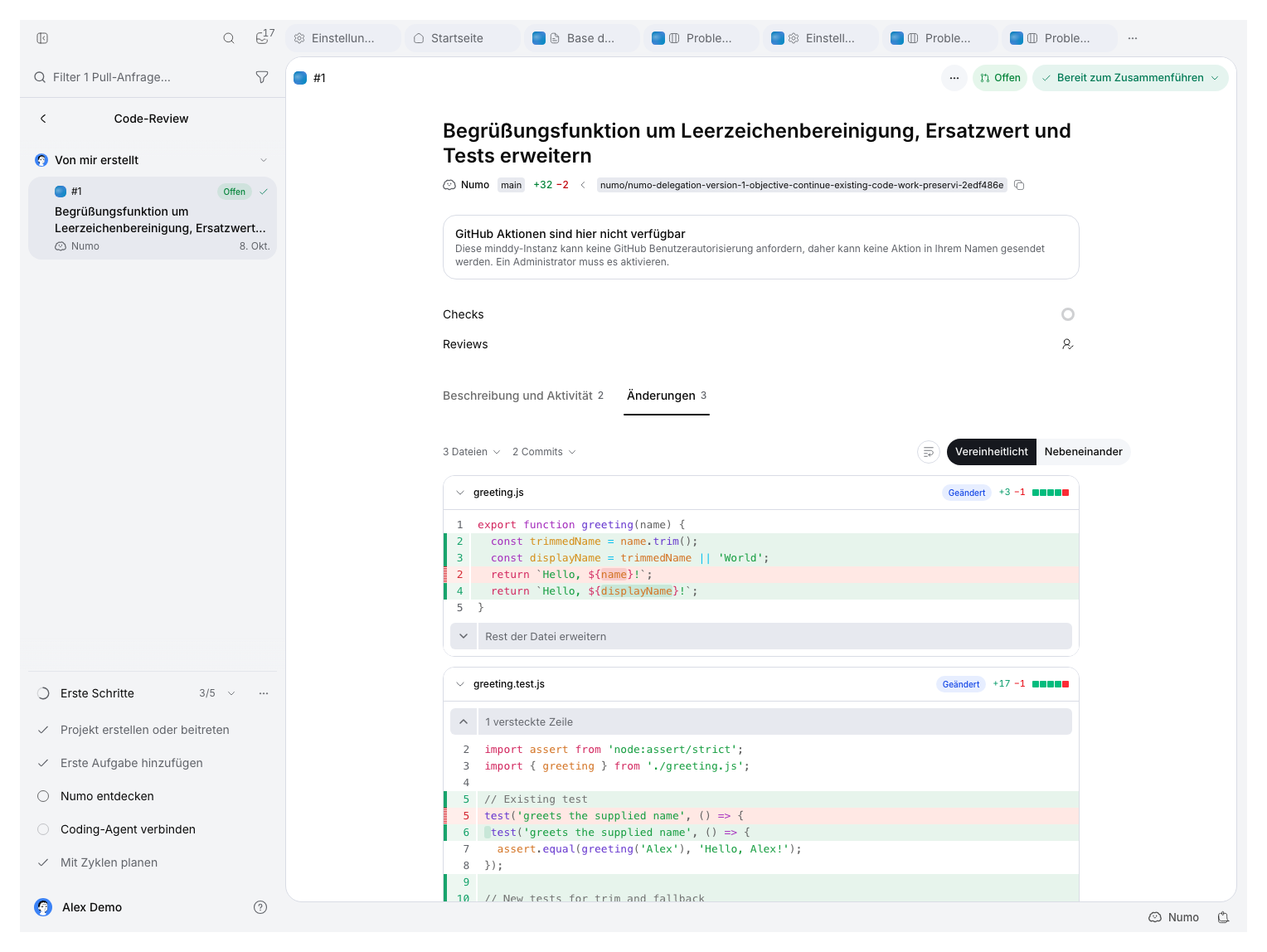
Task: Click the filter funnel icon
Action: (262, 77)
